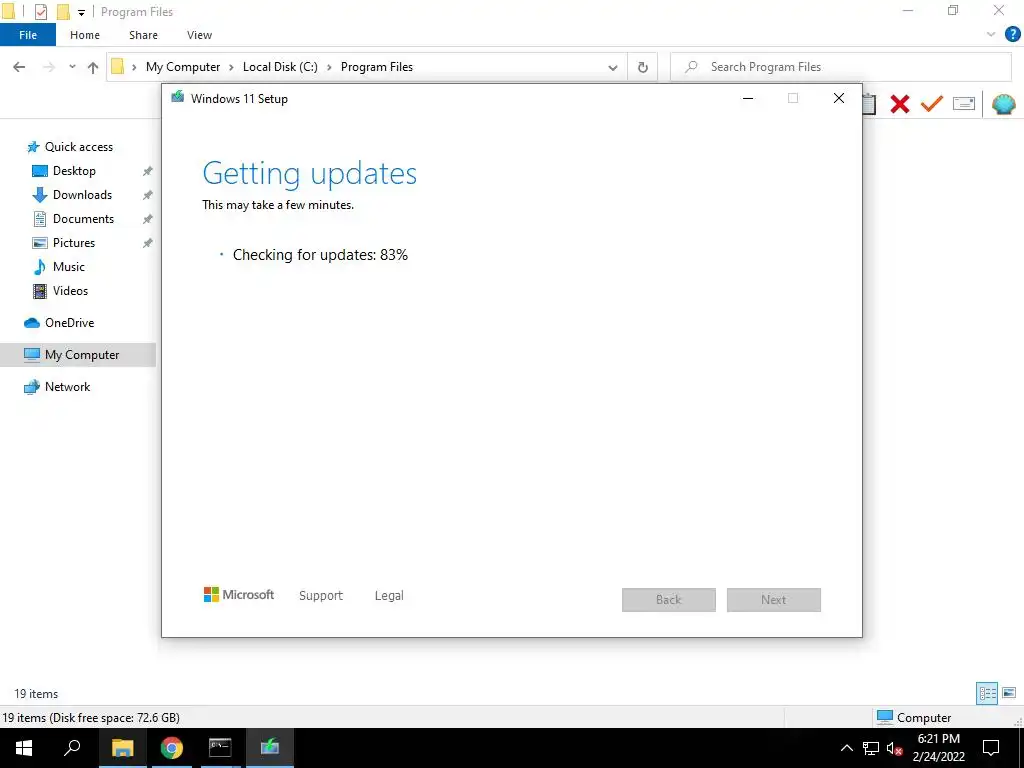
Task: Click the Forward arrow in Explorer navigation
Action: (x=49, y=67)
